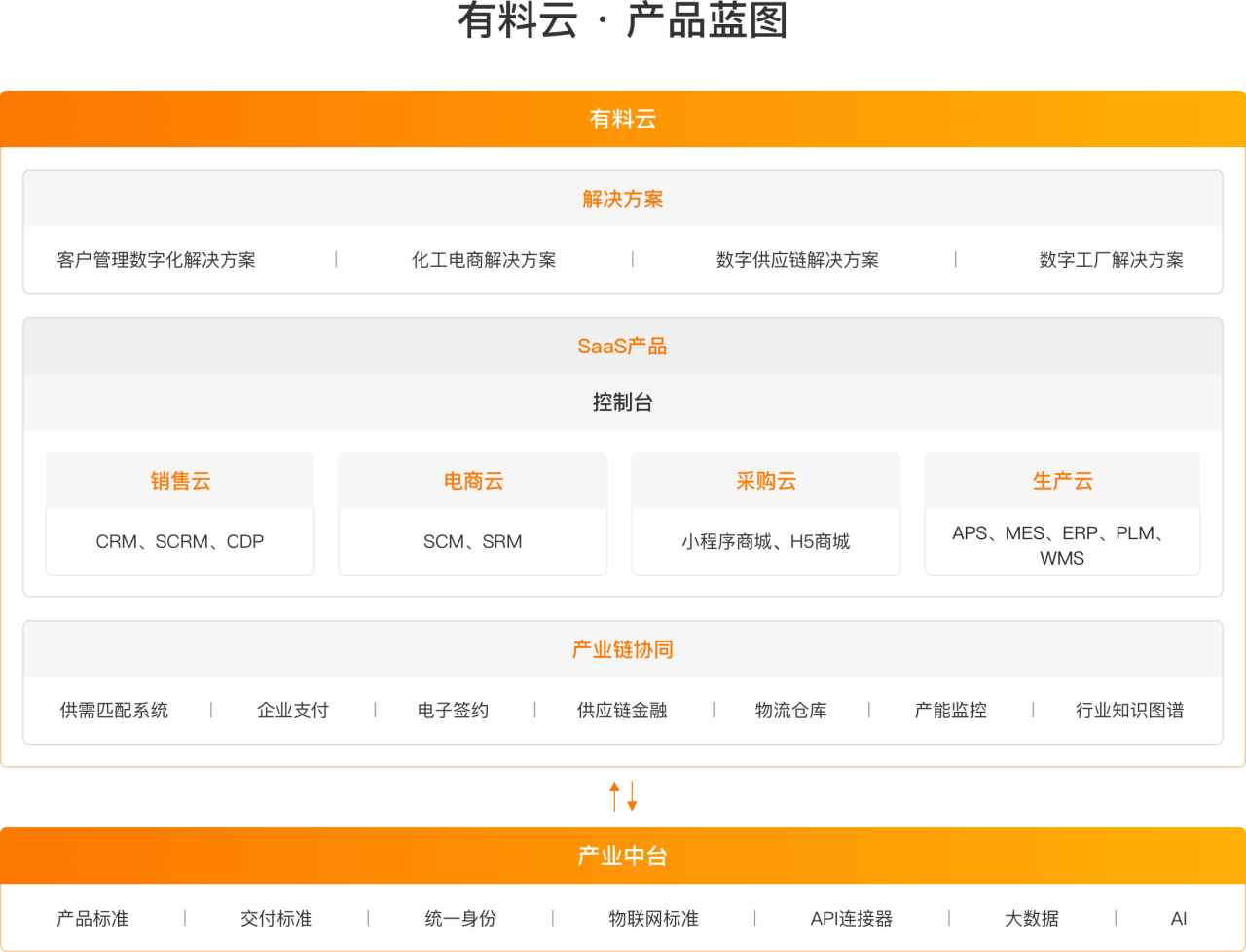Open 客户管理数字化解决方案
The image size is (1246, 952).
click(x=157, y=260)
